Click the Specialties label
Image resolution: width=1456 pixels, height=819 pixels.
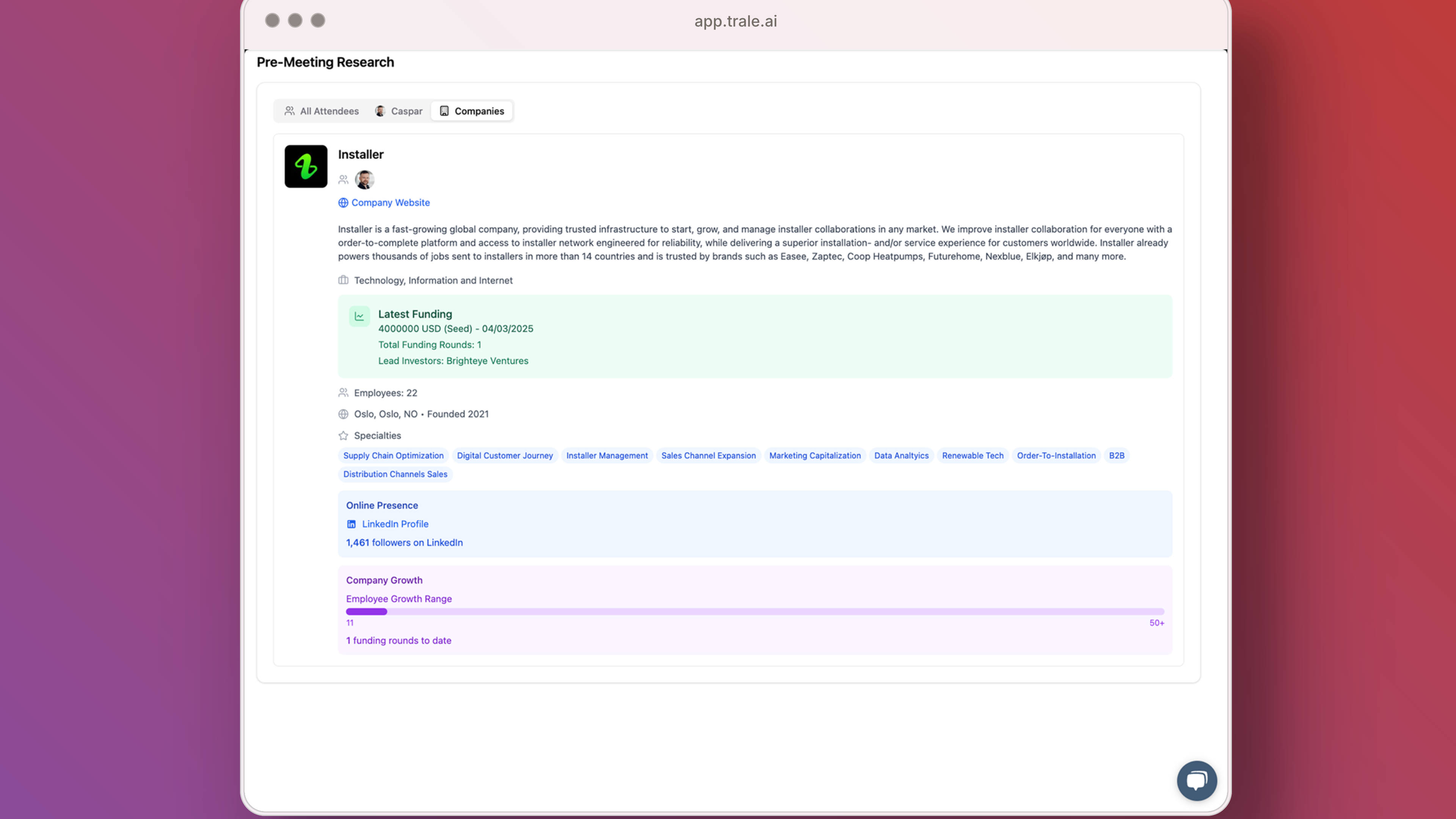pyautogui.click(x=378, y=435)
